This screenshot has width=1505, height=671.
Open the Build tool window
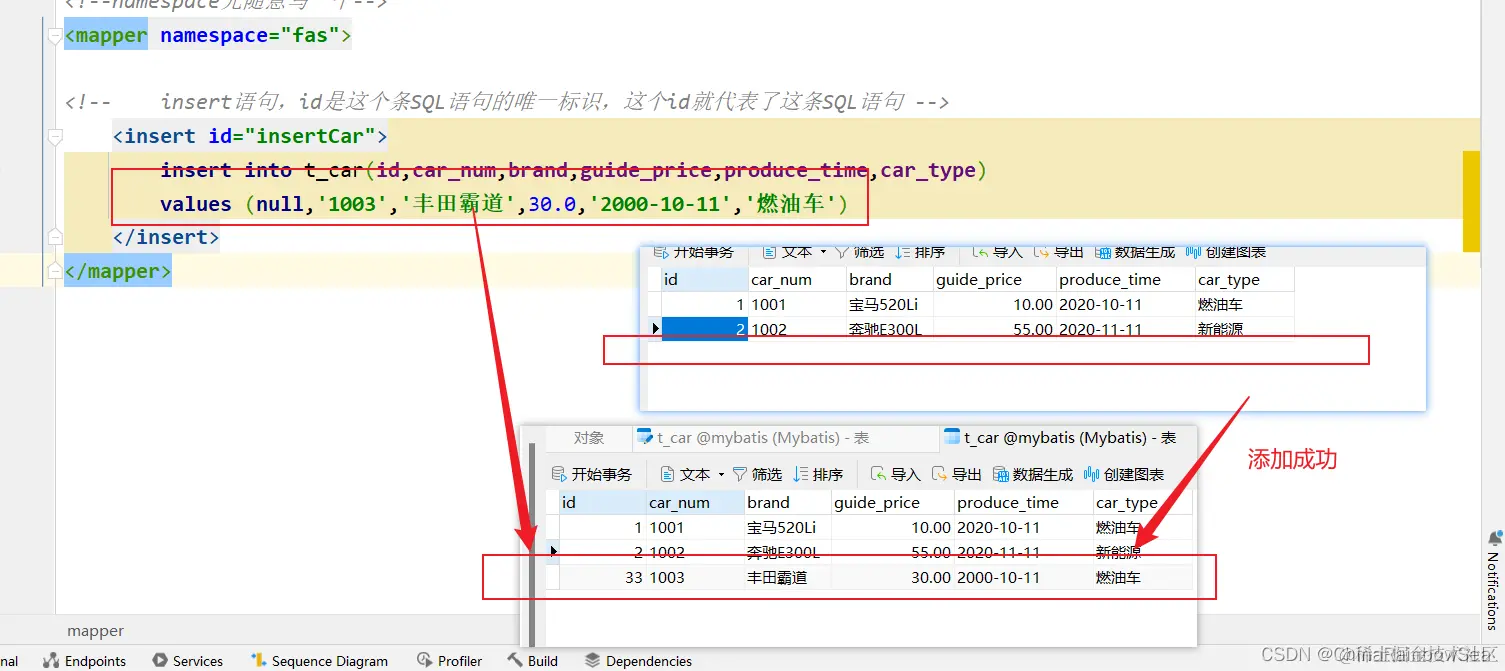click(x=532, y=661)
